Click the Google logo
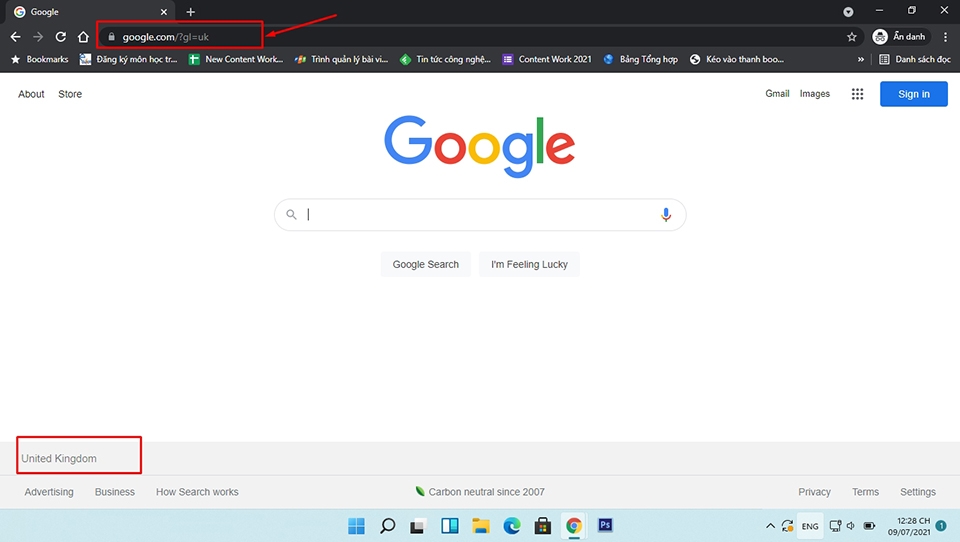Image resolution: width=960 pixels, height=542 pixels. (x=479, y=146)
